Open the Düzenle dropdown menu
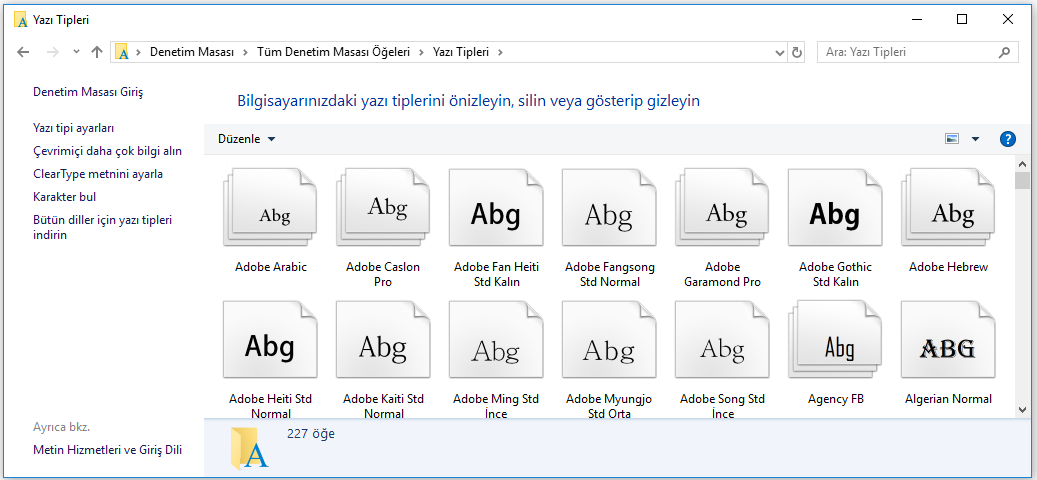 coord(246,139)
